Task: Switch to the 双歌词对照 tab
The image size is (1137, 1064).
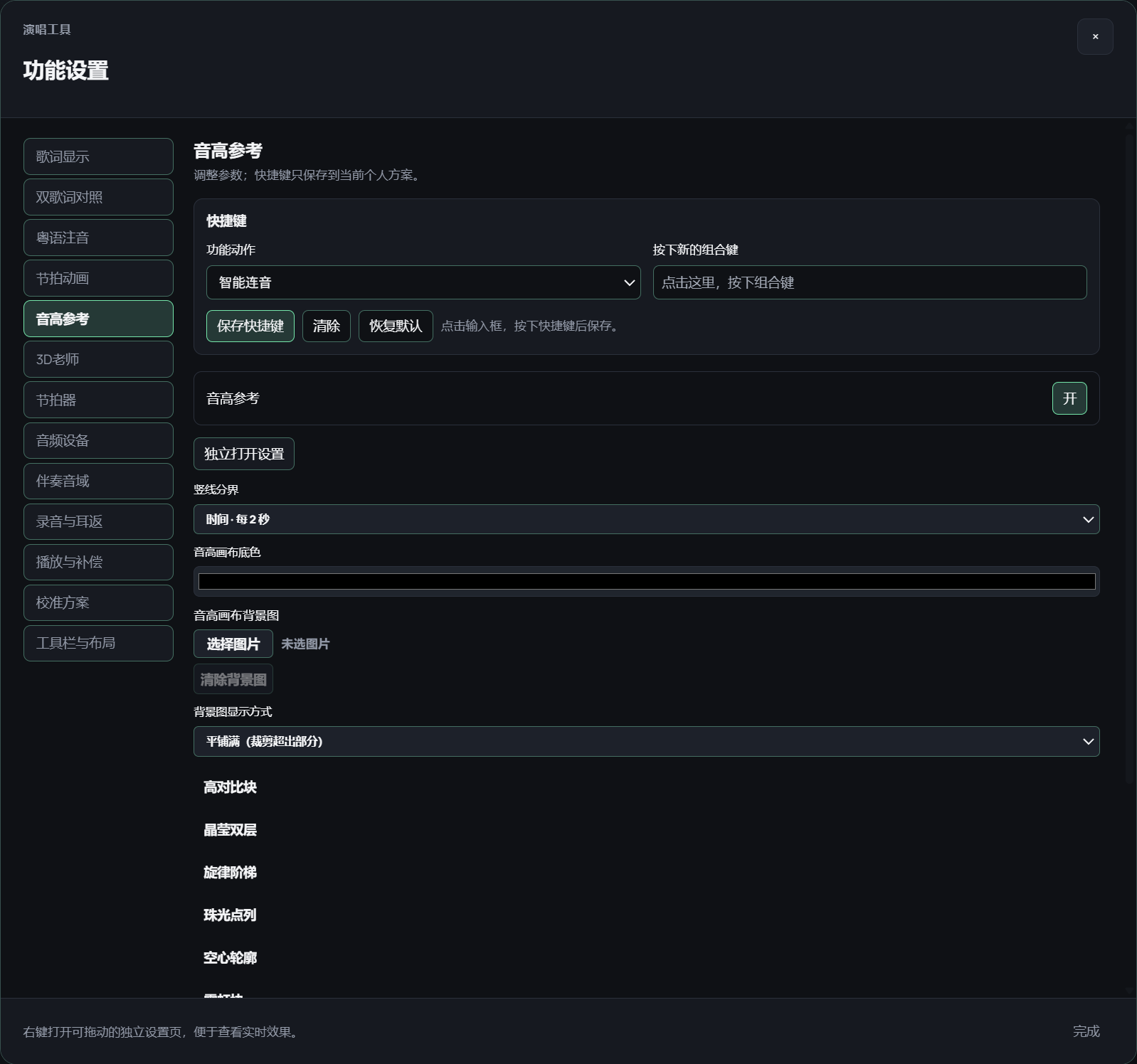Action: pyautogui.click(x=98, y=197)
